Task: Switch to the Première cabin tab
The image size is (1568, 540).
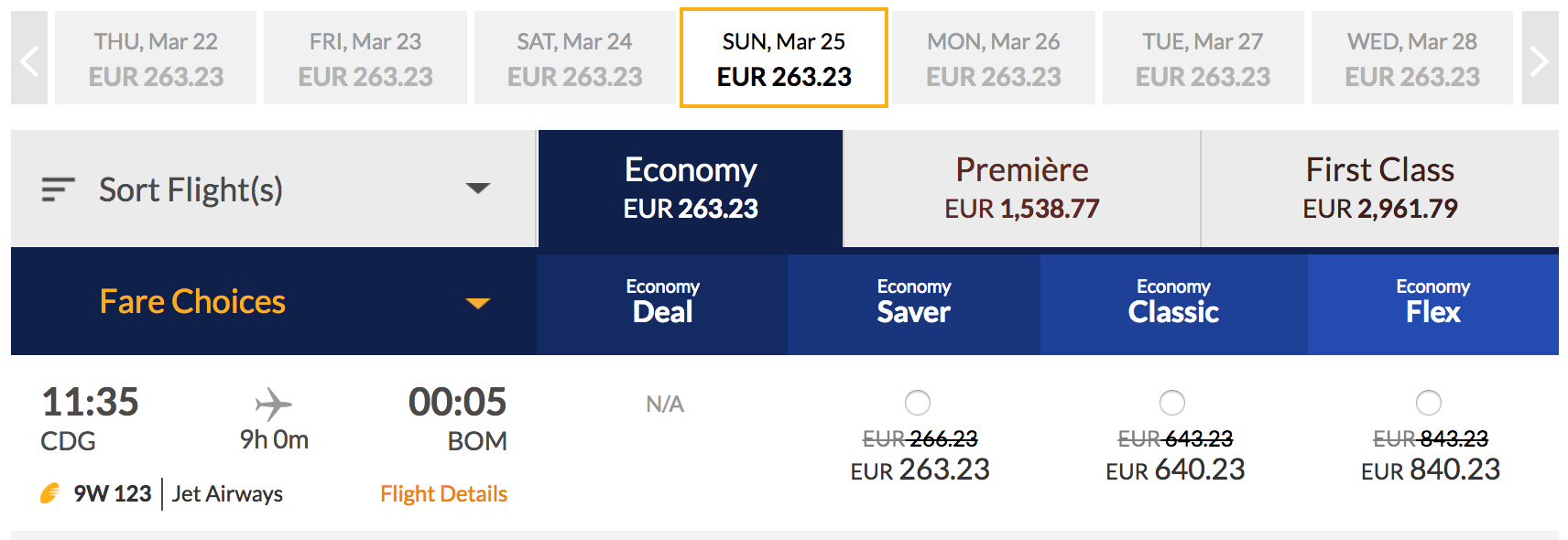Action: click(x=1022, y=189)
